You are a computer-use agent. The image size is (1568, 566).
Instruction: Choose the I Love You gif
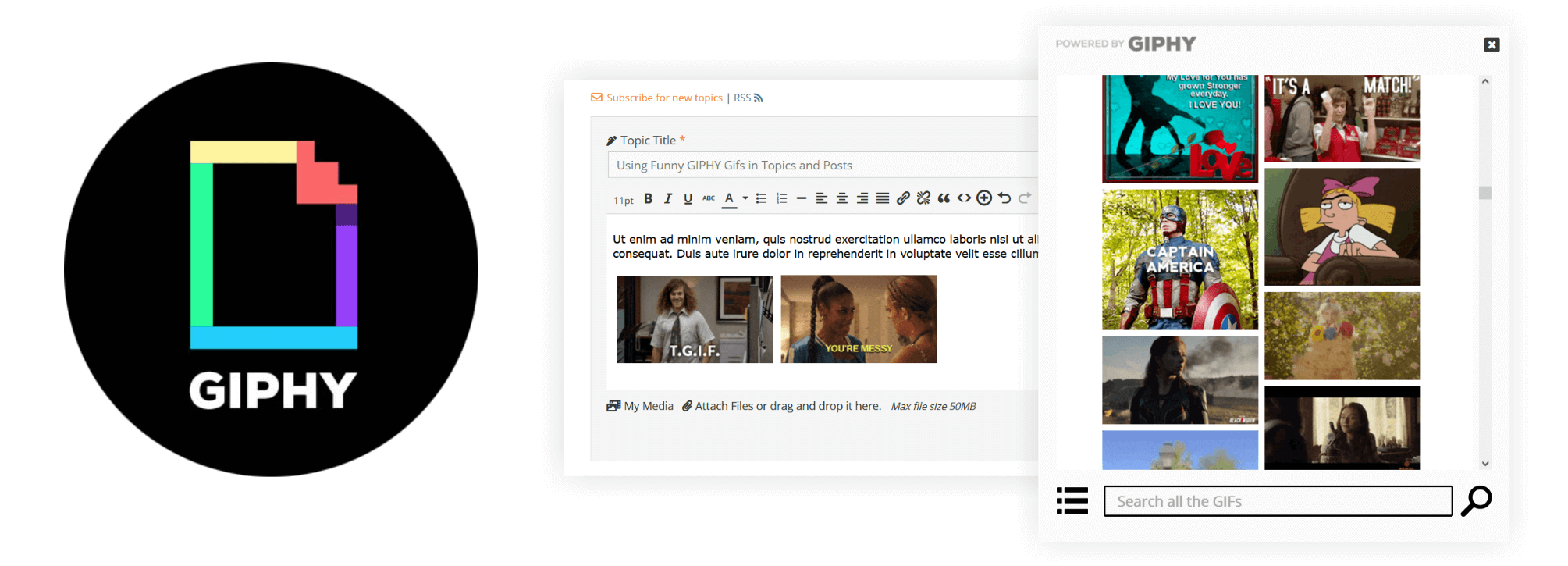[x=1180, y=129]
